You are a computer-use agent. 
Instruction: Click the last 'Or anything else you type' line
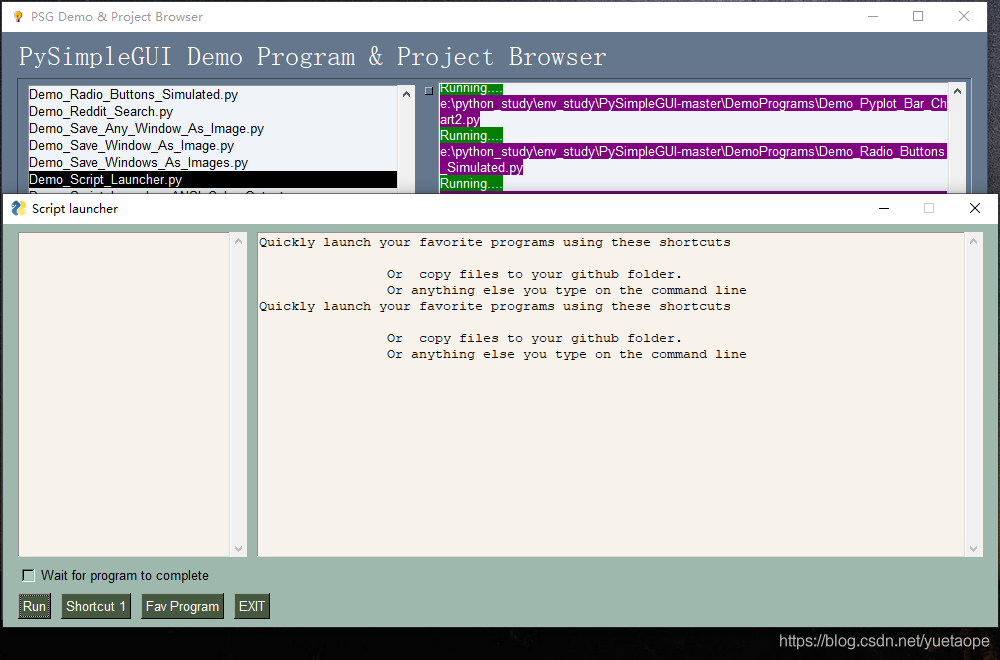pos(566,355)
